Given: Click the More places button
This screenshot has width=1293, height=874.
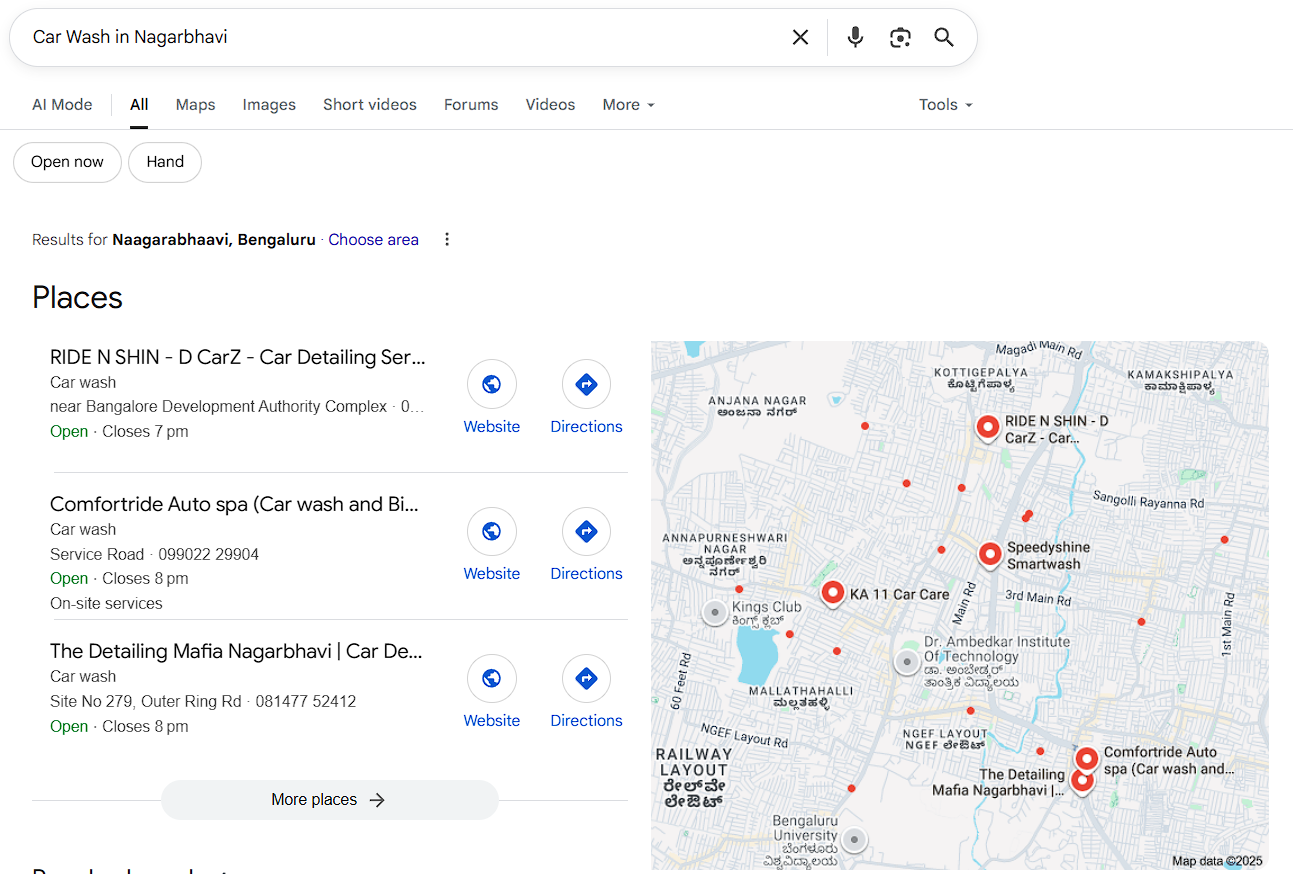Looking at the screenshot, I should point(329,800).
